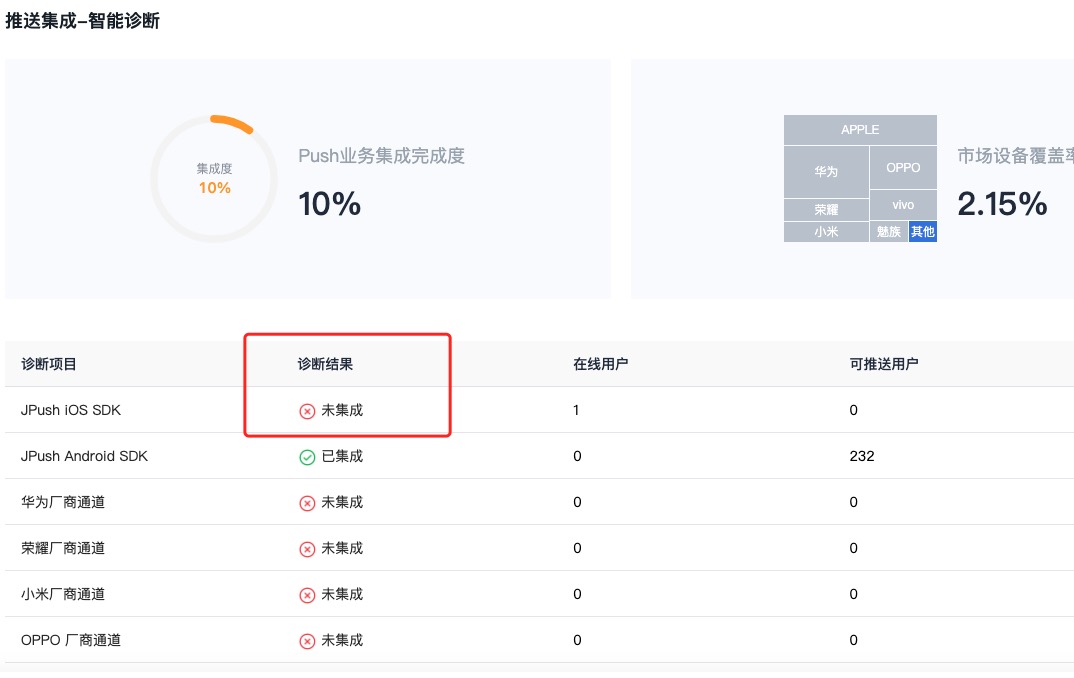Click the JPush iOS SDK row label
Image resolution: width=1074 pixels, height=678 pixels.
click(x=71, y=410)
